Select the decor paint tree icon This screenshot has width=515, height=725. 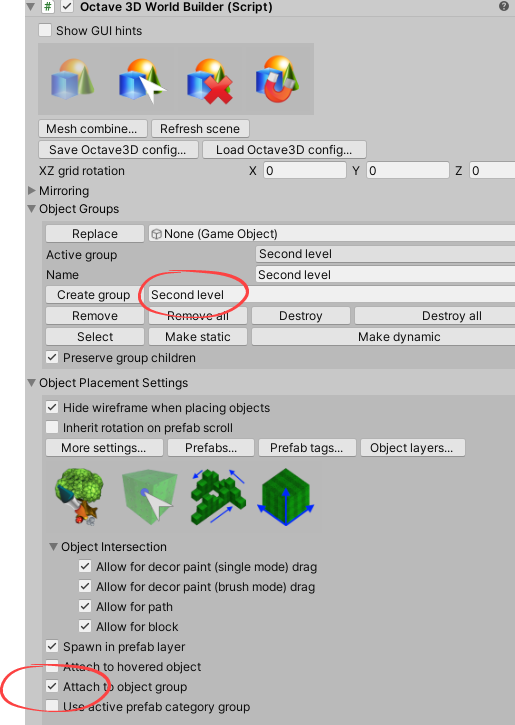point(78,496)
